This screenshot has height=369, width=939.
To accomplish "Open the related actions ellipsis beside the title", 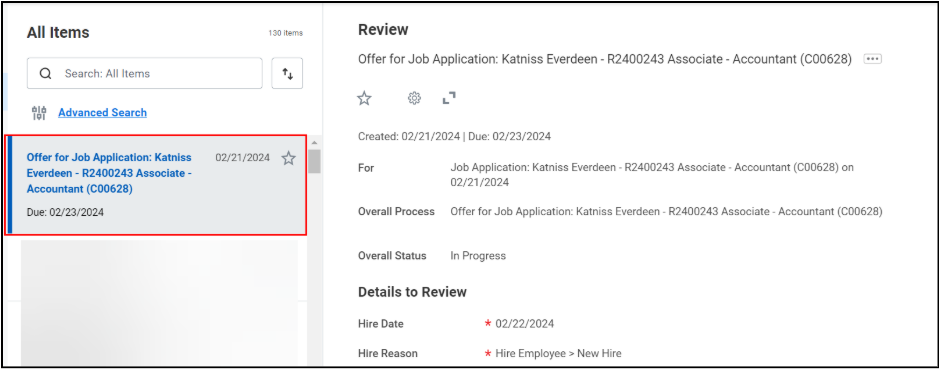I will (x=873, y=59).
